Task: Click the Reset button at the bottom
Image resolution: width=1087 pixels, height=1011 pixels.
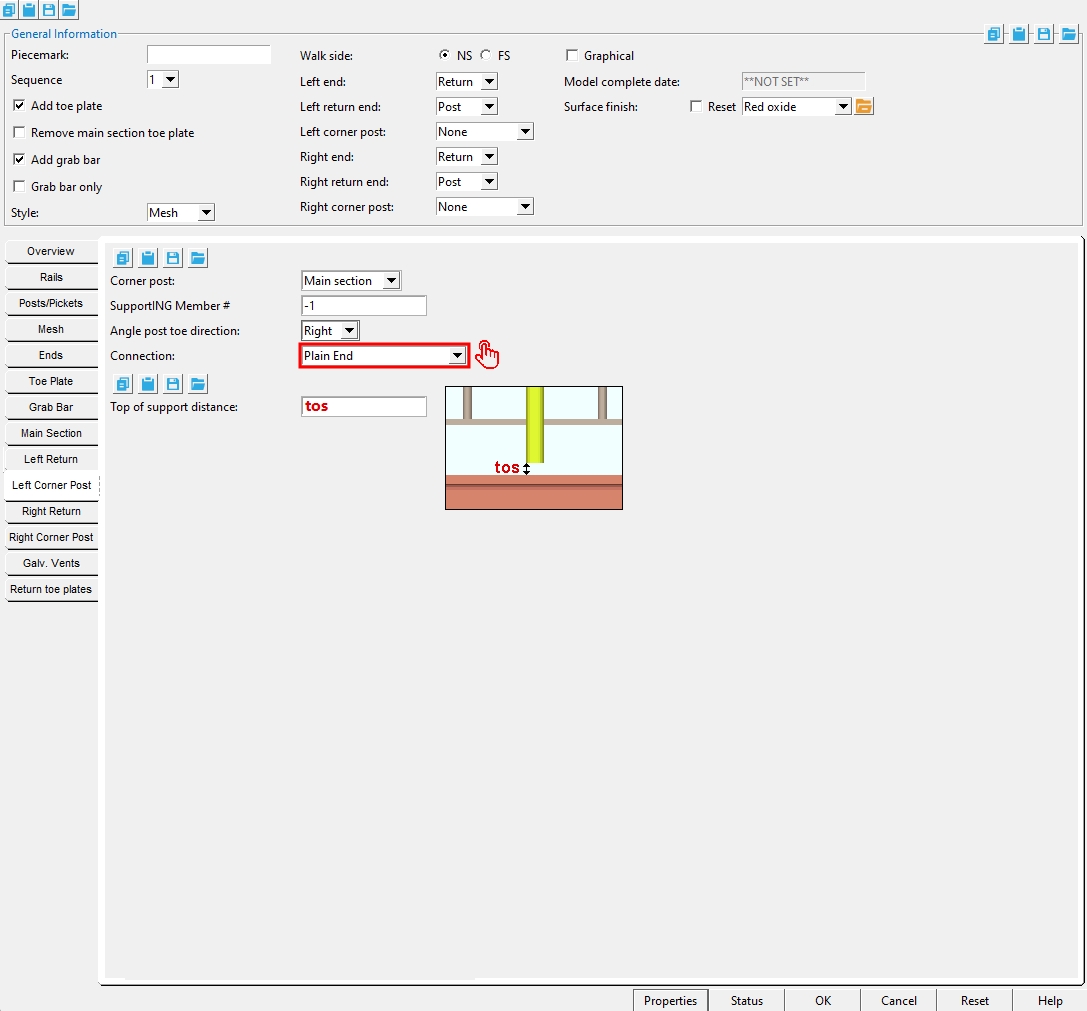Action: (975, 1000)
